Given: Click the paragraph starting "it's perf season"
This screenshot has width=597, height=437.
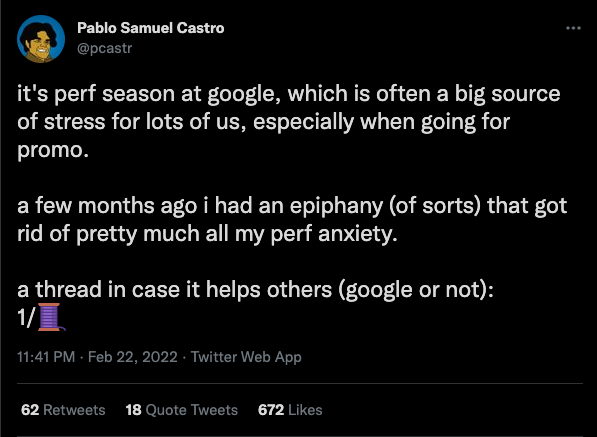Looking at the screenshot, I should pyautogui.click(x=289, y=122).
